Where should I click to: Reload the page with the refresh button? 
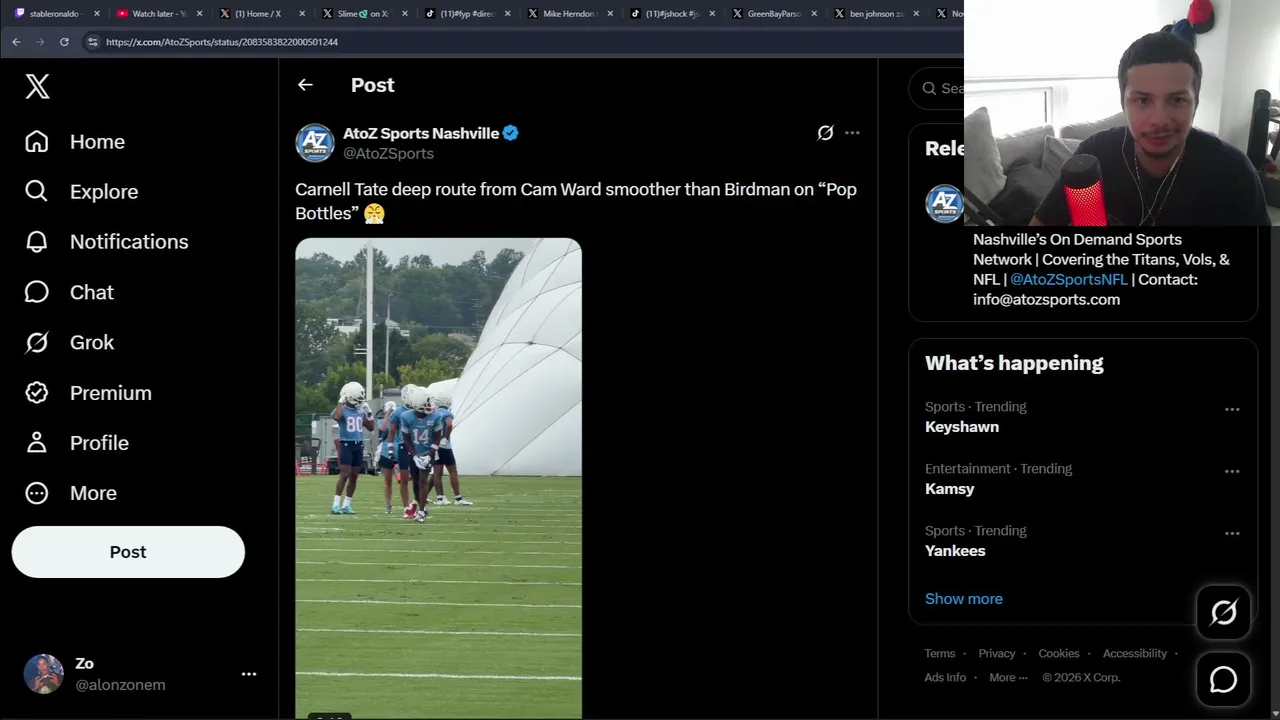[x=64, y=42]
